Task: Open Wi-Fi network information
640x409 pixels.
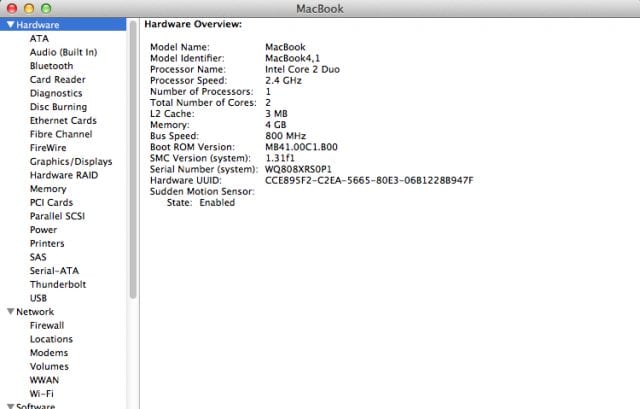Action: (42, 393)
